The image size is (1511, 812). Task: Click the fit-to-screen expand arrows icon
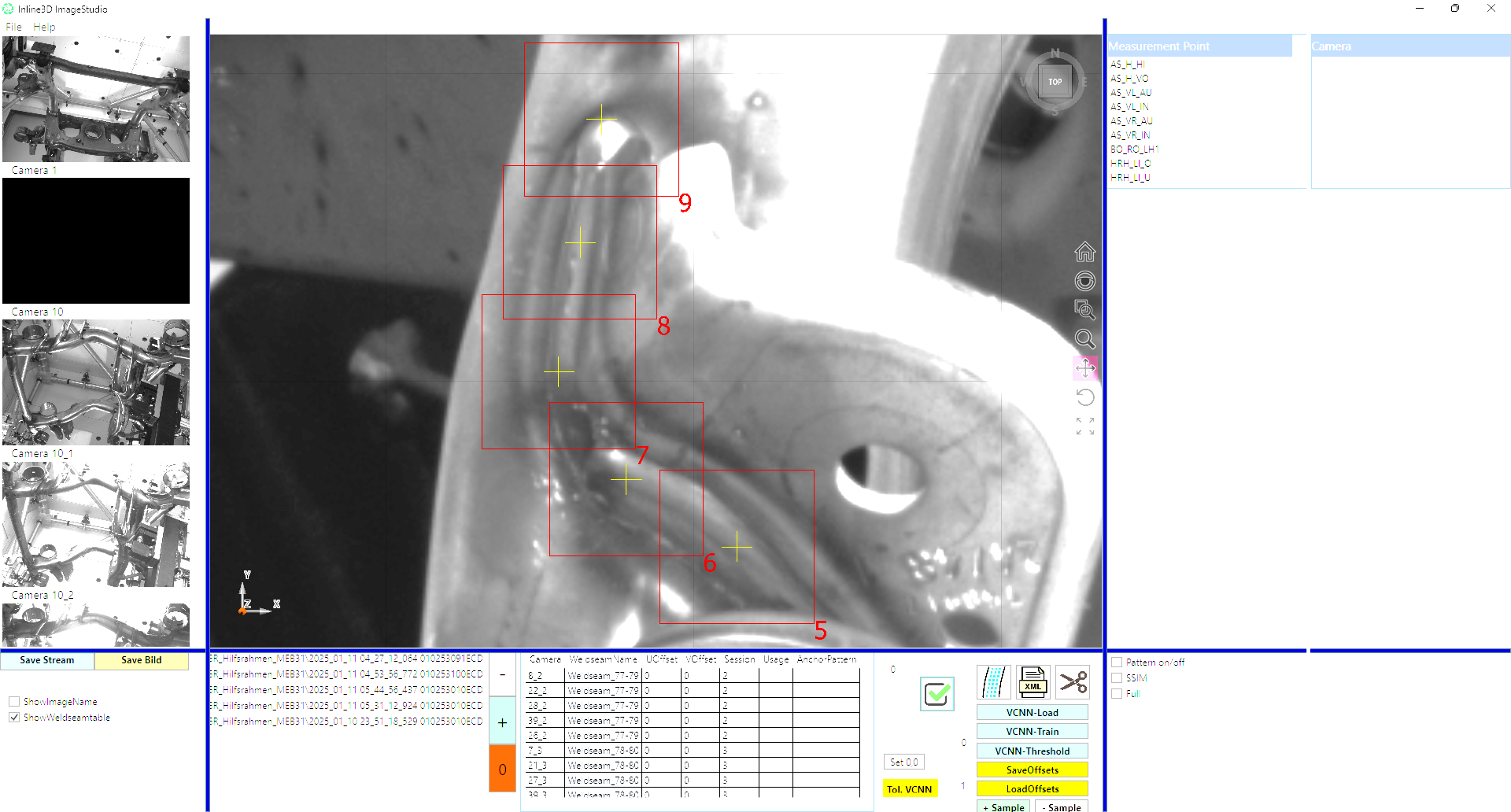1085,426
